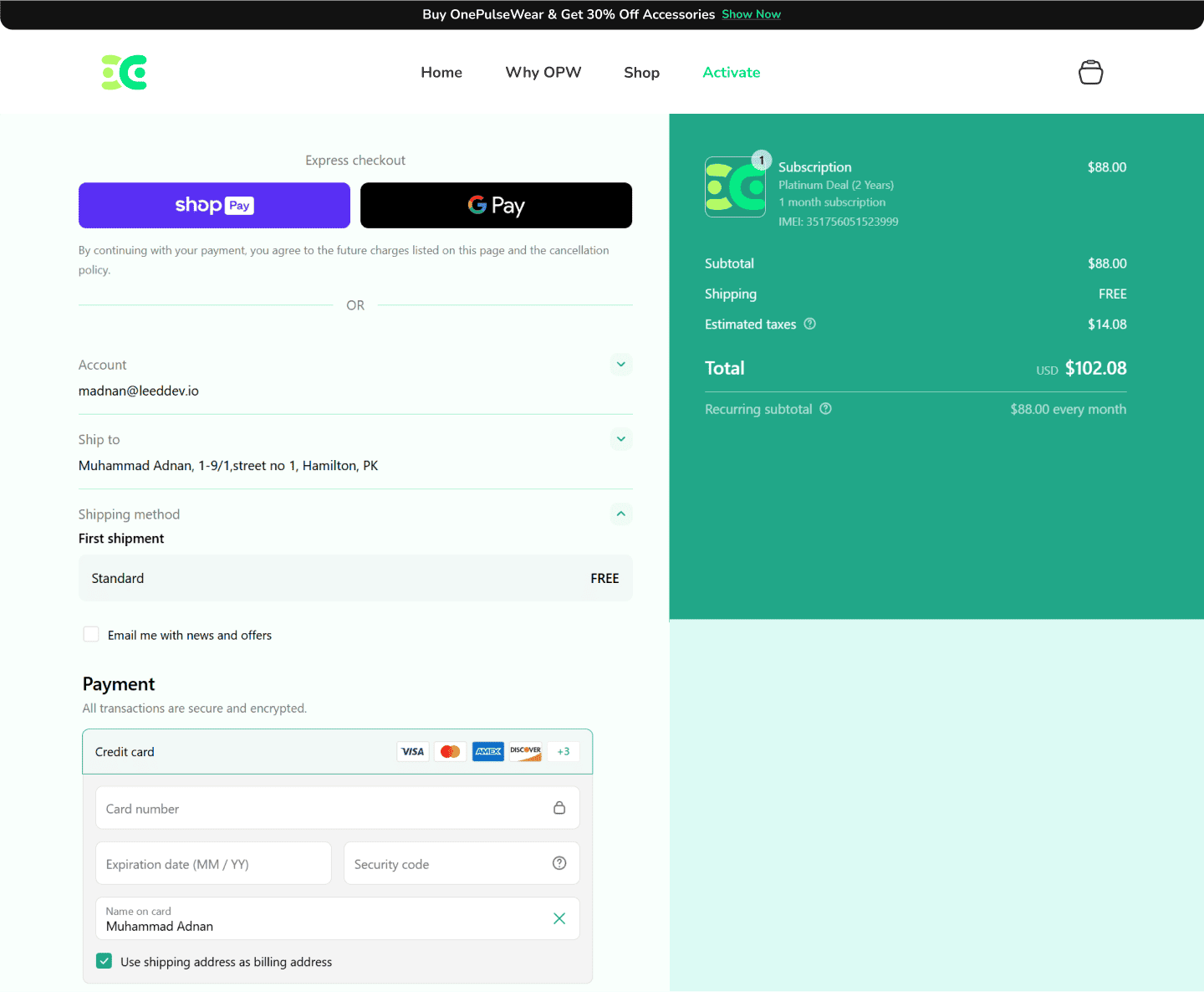
Task: Collapse the Shipping method section
Action: point(620,514)
